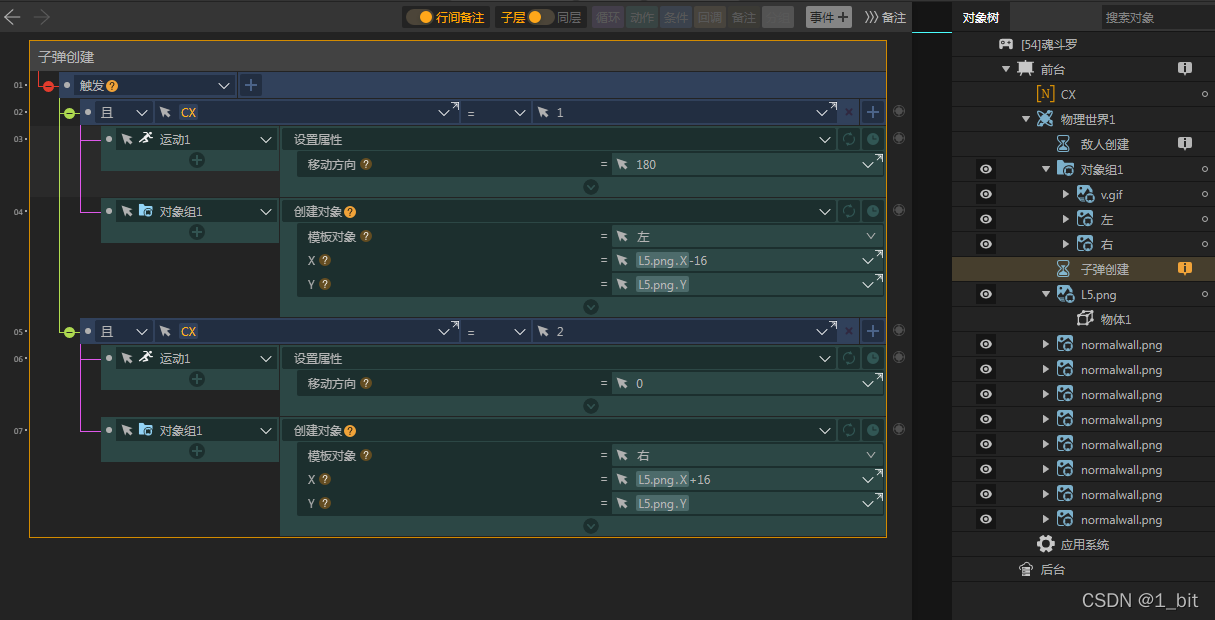The image size is (1215, 620).
Task: Hide L5.png using its eye icon
Action: tap(986, 294)
